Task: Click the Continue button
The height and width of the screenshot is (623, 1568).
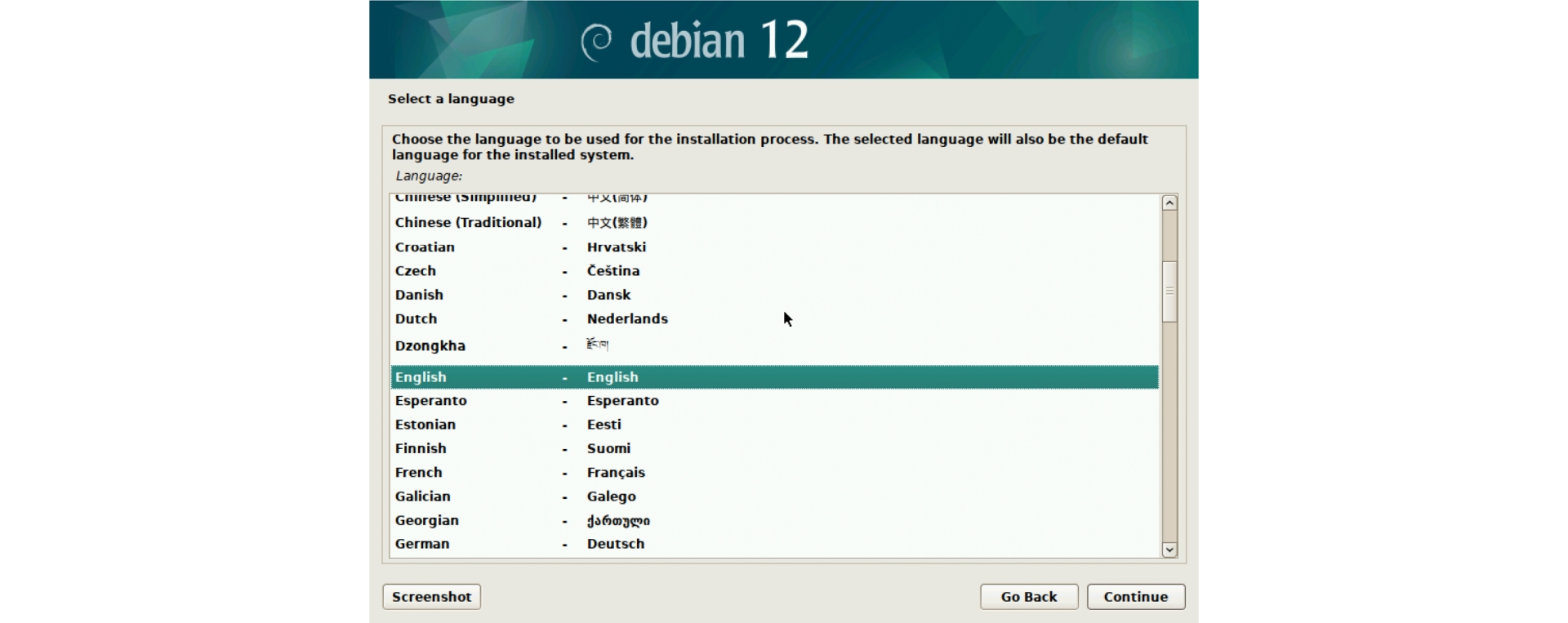Action: pyautogui.click(x=1135, y=597)
